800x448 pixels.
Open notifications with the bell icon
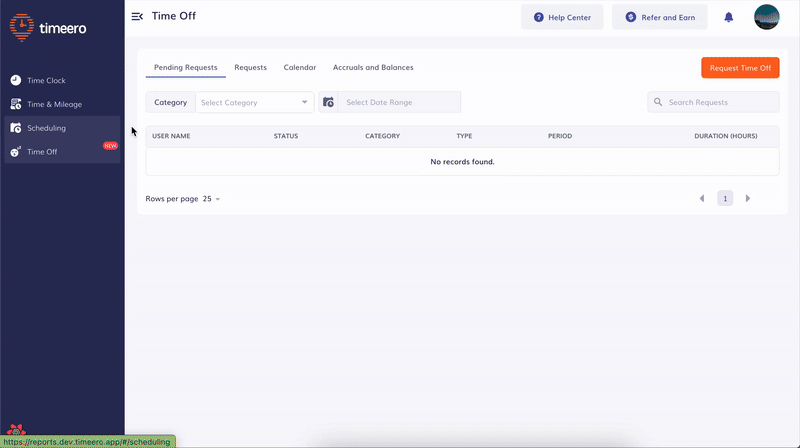click(728, 17)
